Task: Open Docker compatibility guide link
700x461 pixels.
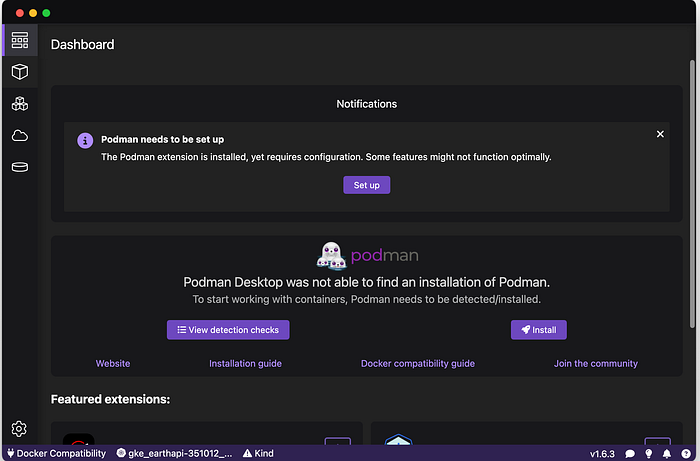Action: click(x=418, y=363)
